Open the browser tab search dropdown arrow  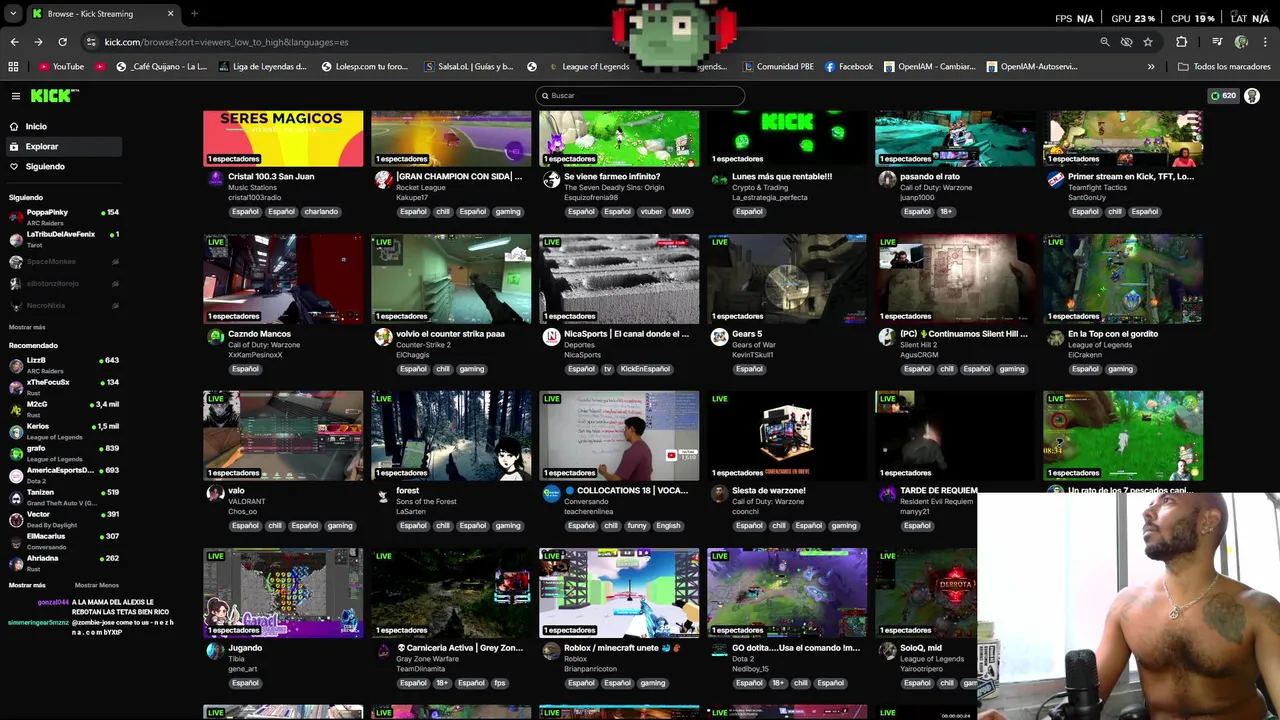[x=13, y=14]
